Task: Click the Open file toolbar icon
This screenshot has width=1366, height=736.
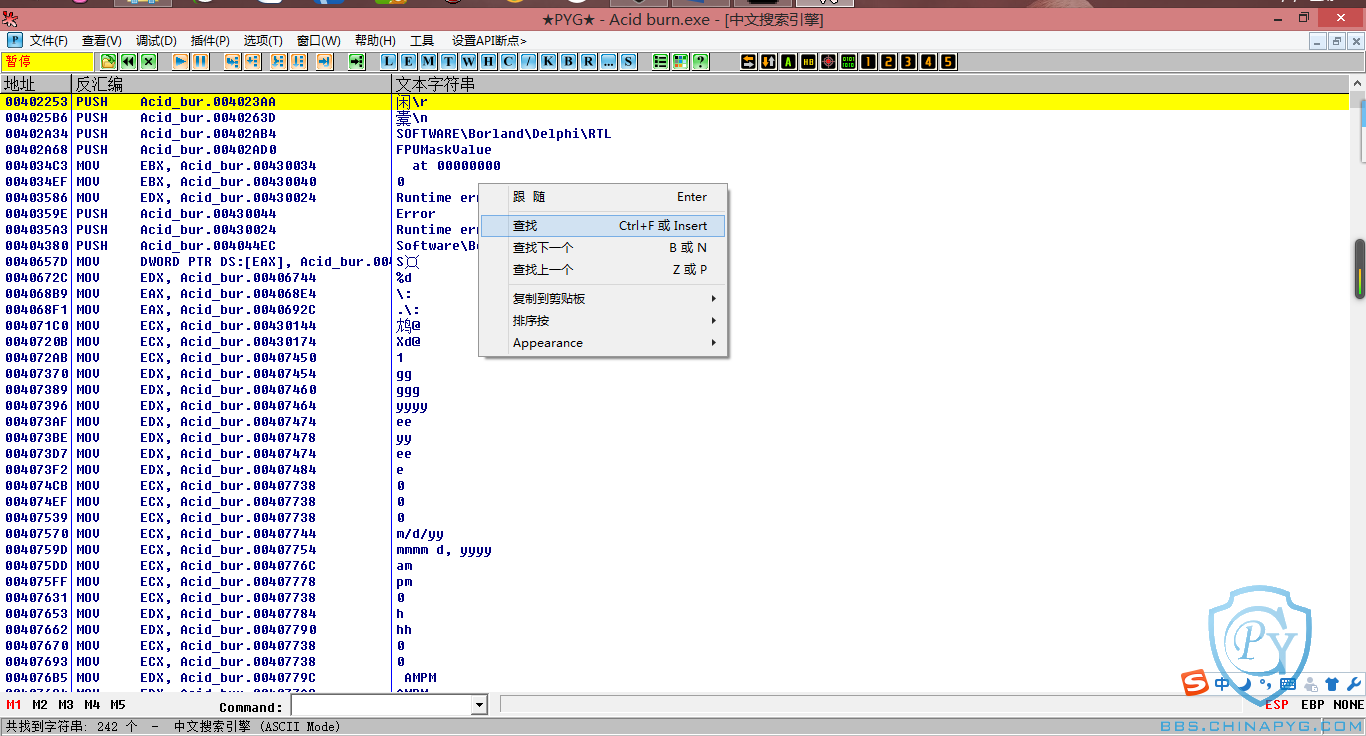Action: (108, 61)
